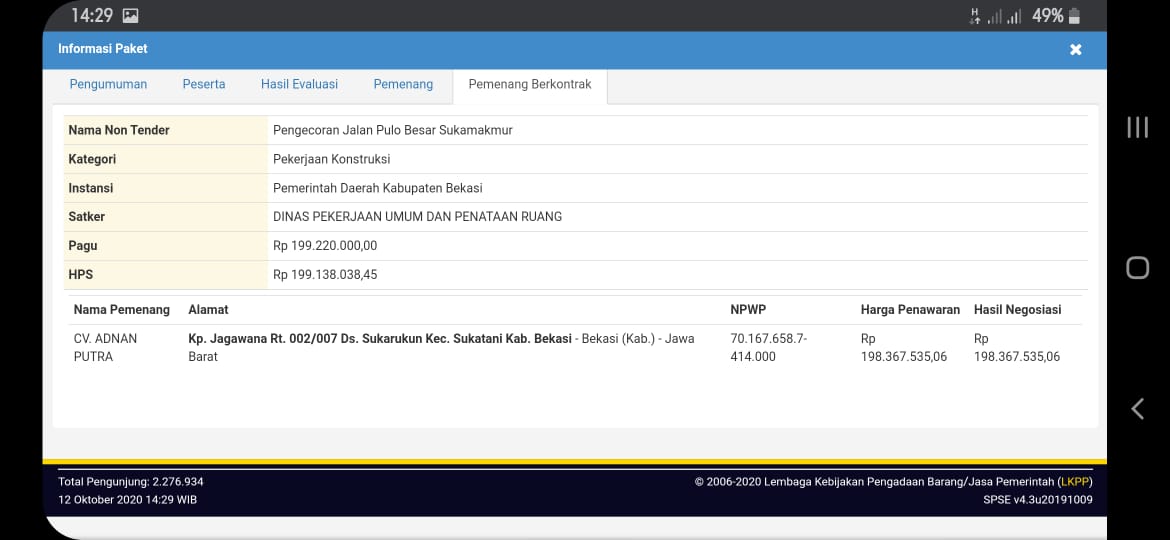Select Hasil Negosiasi amount Rp 198.367.535,06
This screenshot has width=1170, height=540.
[1017, 348]
